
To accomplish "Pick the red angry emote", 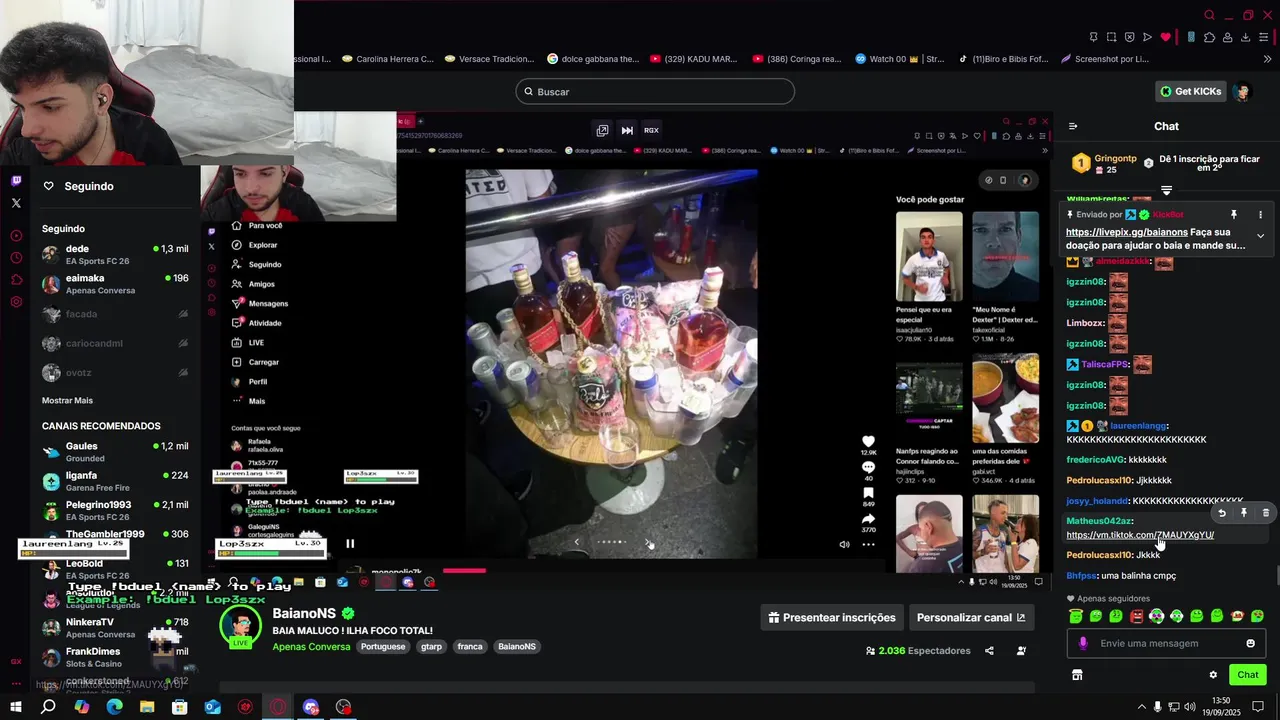I will [x=1136, y=616].
